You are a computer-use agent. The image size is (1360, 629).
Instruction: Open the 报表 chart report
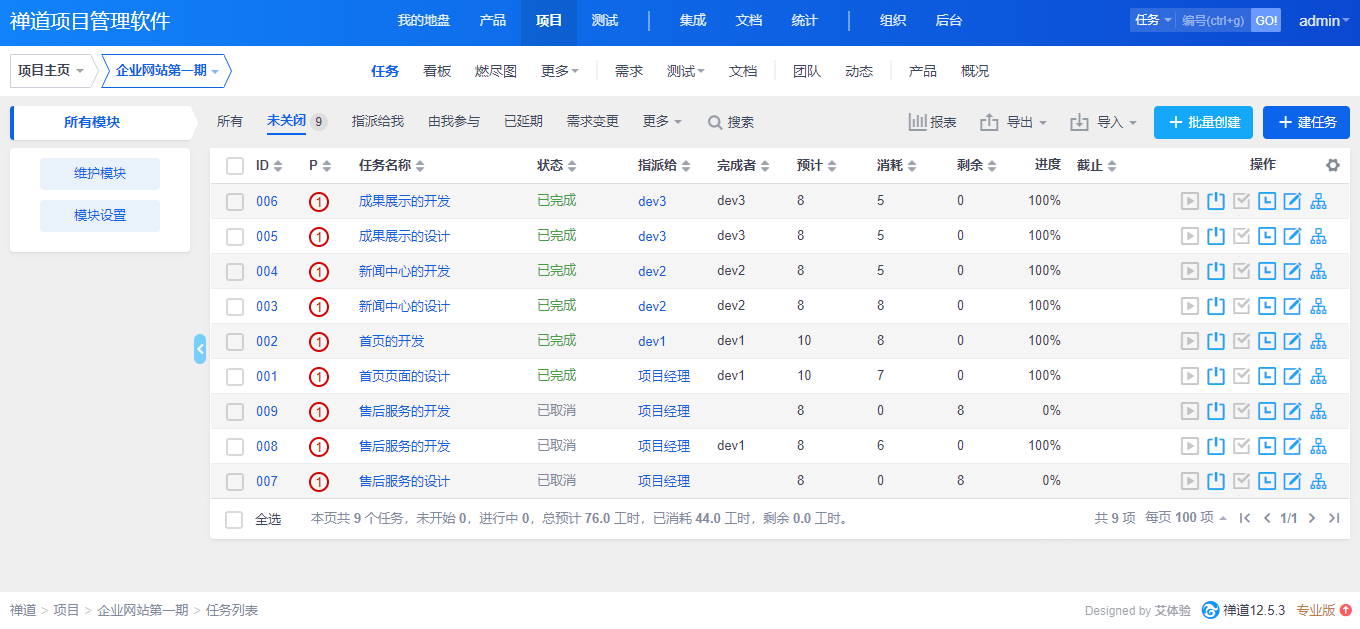click(x=932, y=122)
